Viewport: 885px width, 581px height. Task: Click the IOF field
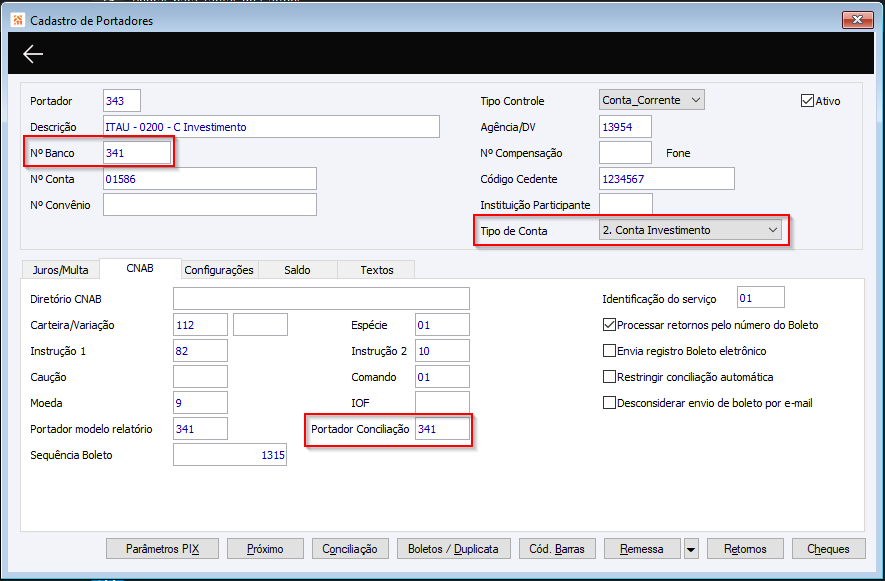(442, 403)
